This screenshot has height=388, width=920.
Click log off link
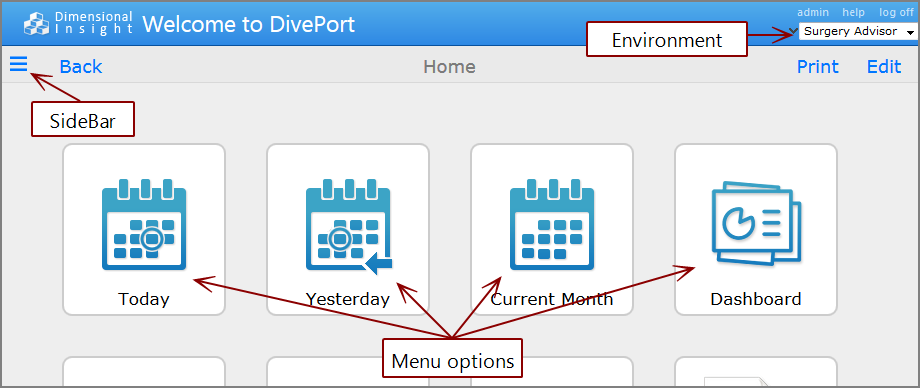pyautogui.click(x=896, y=12)
